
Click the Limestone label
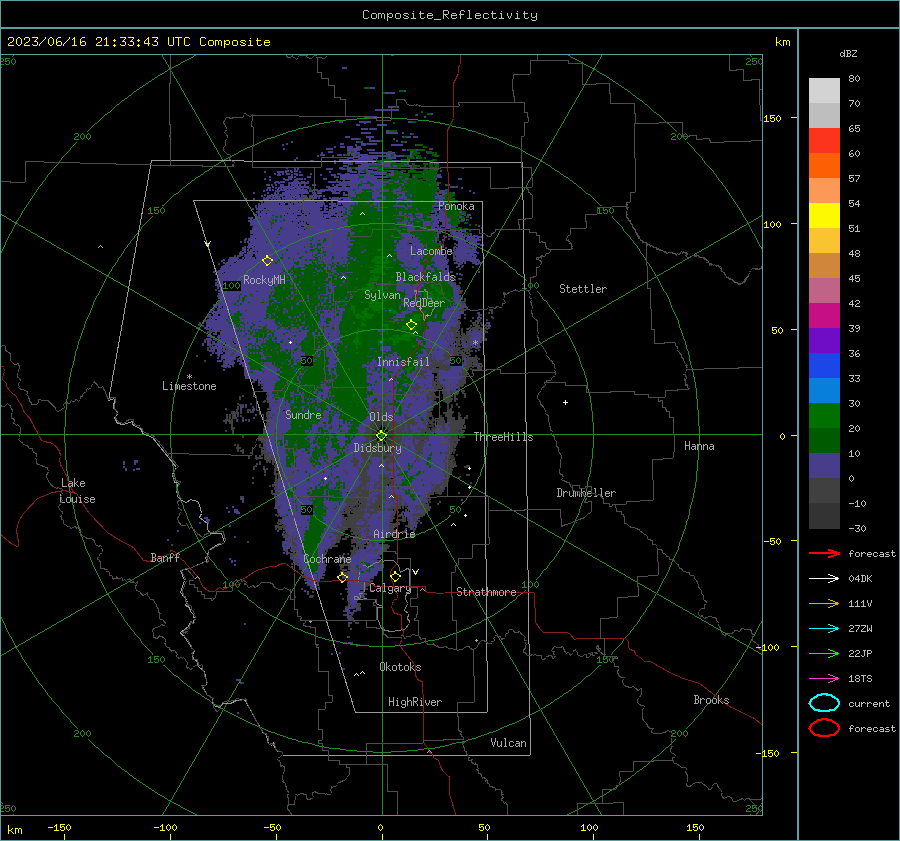point(189,386)
